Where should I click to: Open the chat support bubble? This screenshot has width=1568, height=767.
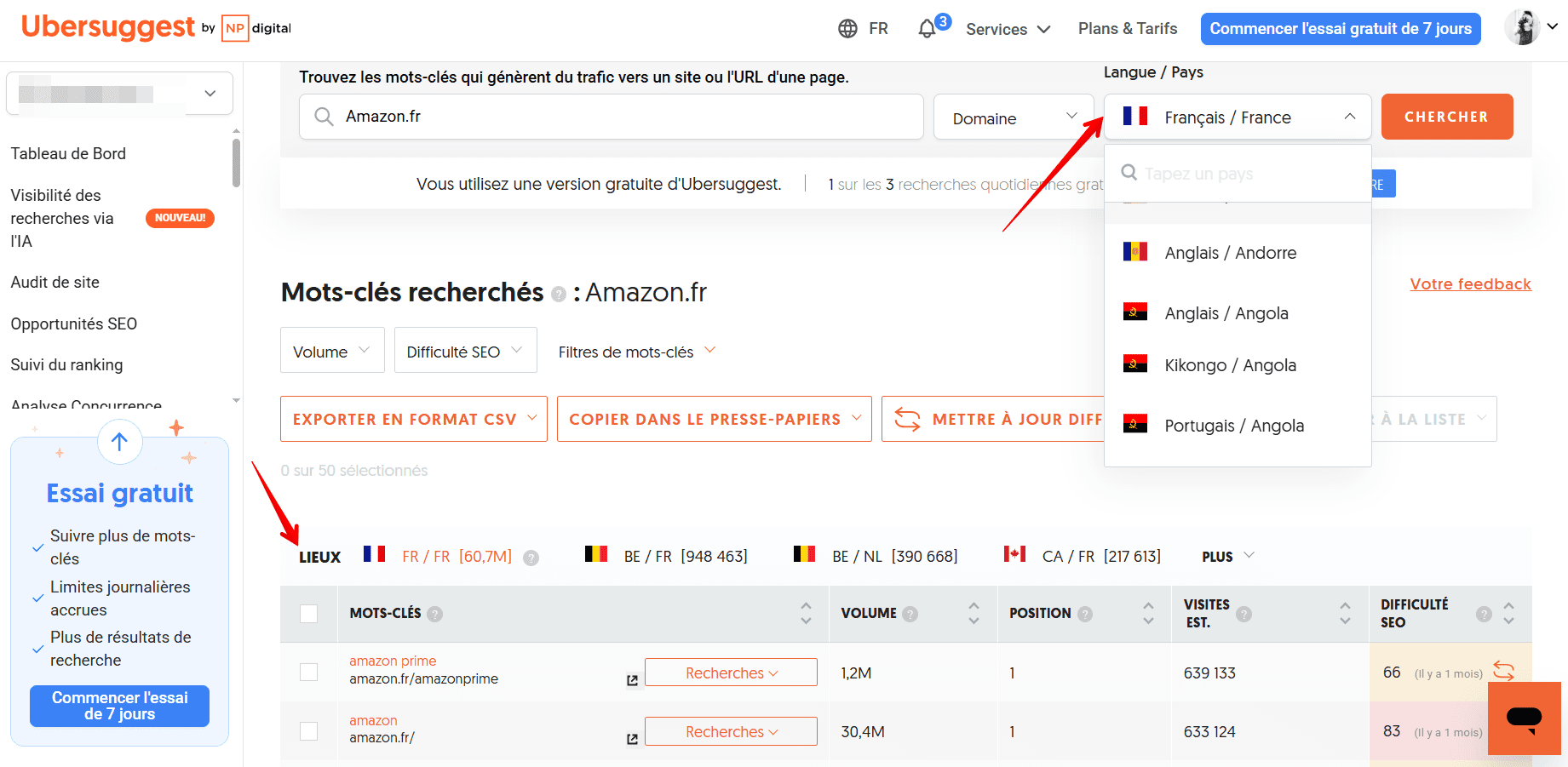point(1524,718)
